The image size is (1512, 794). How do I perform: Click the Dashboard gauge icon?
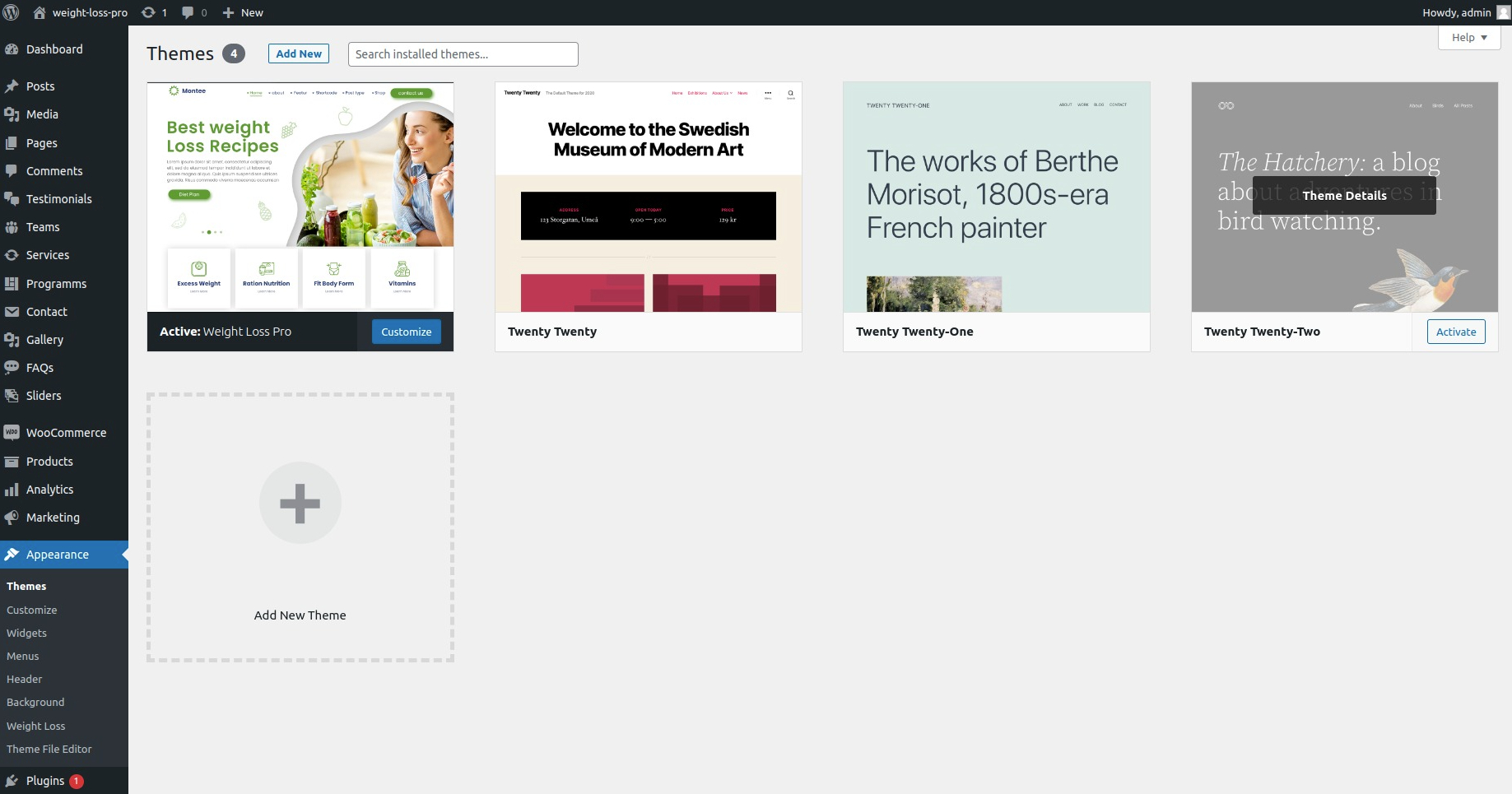[x=12, y=49]
